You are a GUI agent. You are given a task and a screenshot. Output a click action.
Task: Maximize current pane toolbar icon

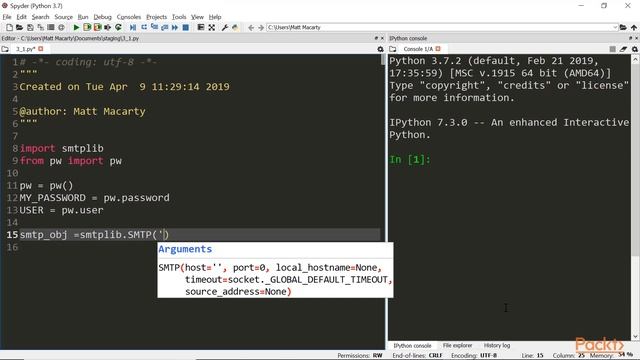pos(201,27)
